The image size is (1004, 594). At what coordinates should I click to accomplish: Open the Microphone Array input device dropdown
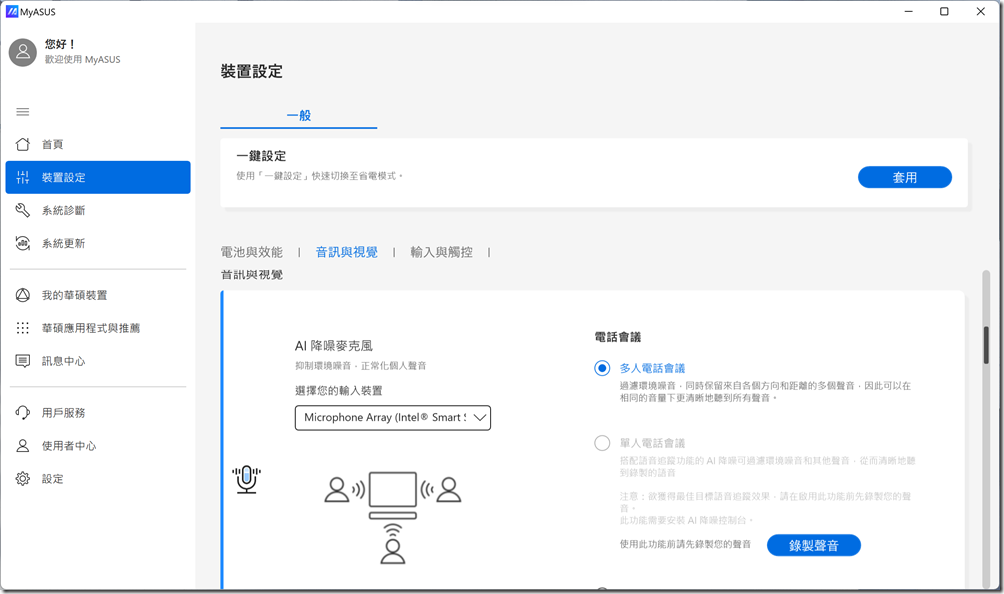(392, 417)
